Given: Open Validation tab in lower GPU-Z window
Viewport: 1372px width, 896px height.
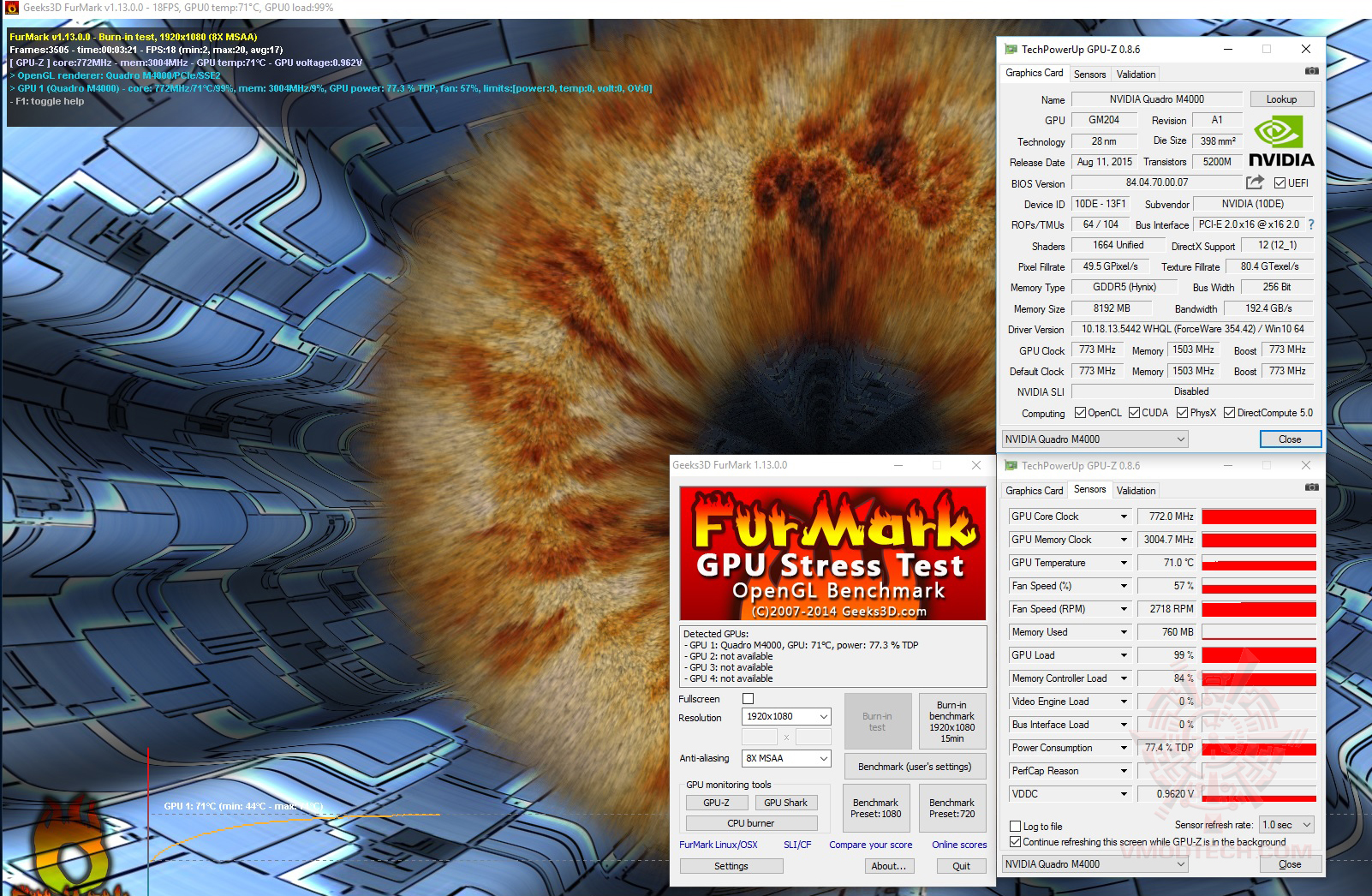Looking at the screenshot, I should click(1136, 491).
